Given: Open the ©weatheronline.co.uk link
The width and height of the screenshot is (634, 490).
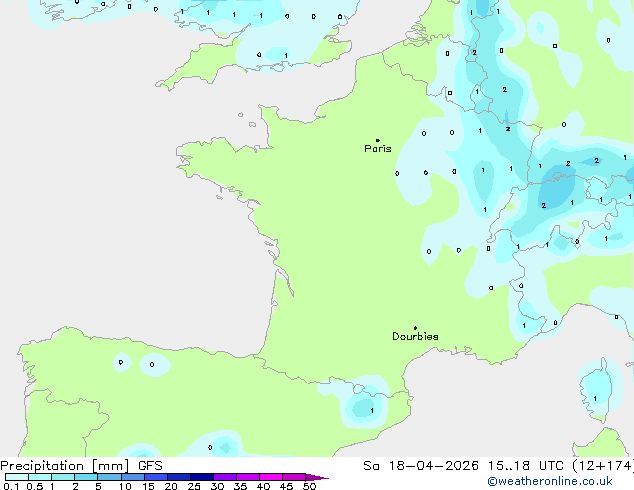Looking at the screenshot, I should pyautogui.click(x=550, y=481).
